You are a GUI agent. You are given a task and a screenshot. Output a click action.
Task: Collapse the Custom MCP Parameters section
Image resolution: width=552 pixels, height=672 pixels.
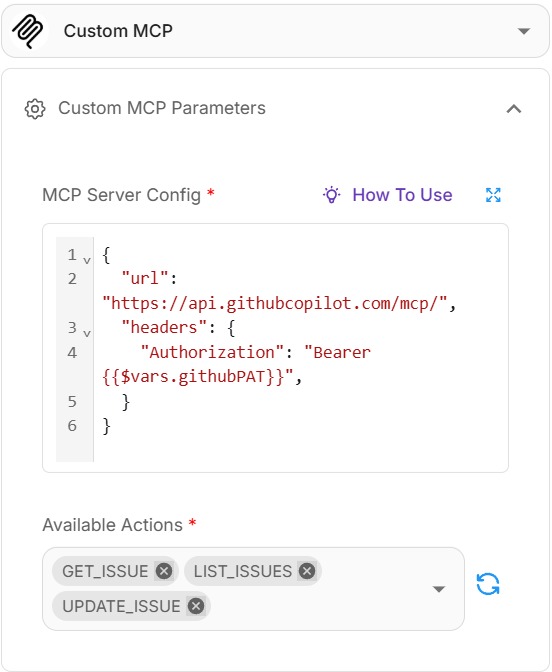514,109
